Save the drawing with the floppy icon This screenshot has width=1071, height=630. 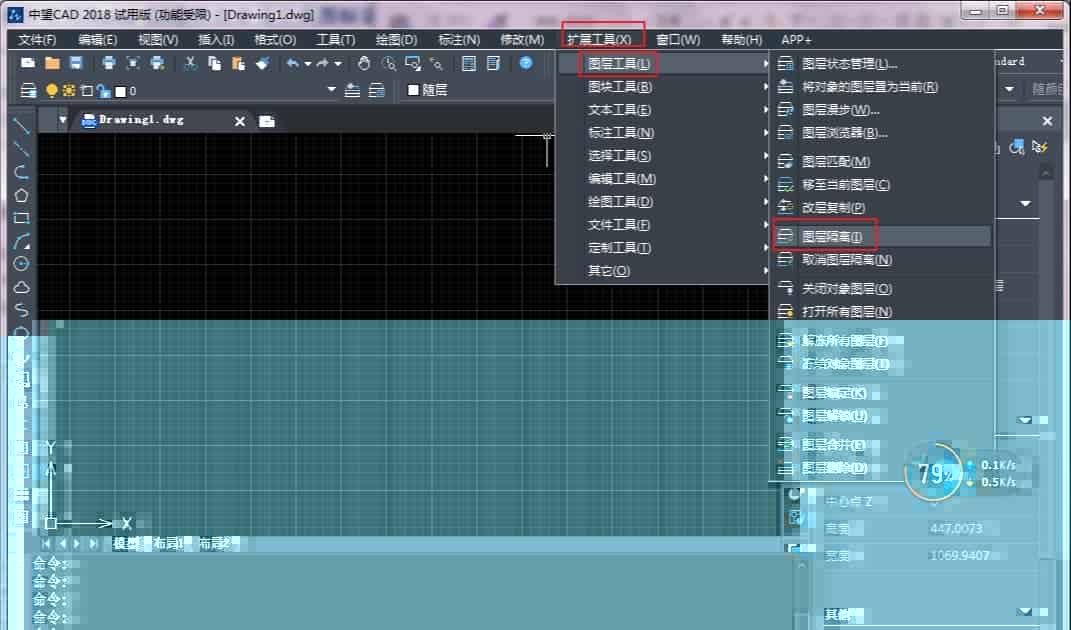76,64
